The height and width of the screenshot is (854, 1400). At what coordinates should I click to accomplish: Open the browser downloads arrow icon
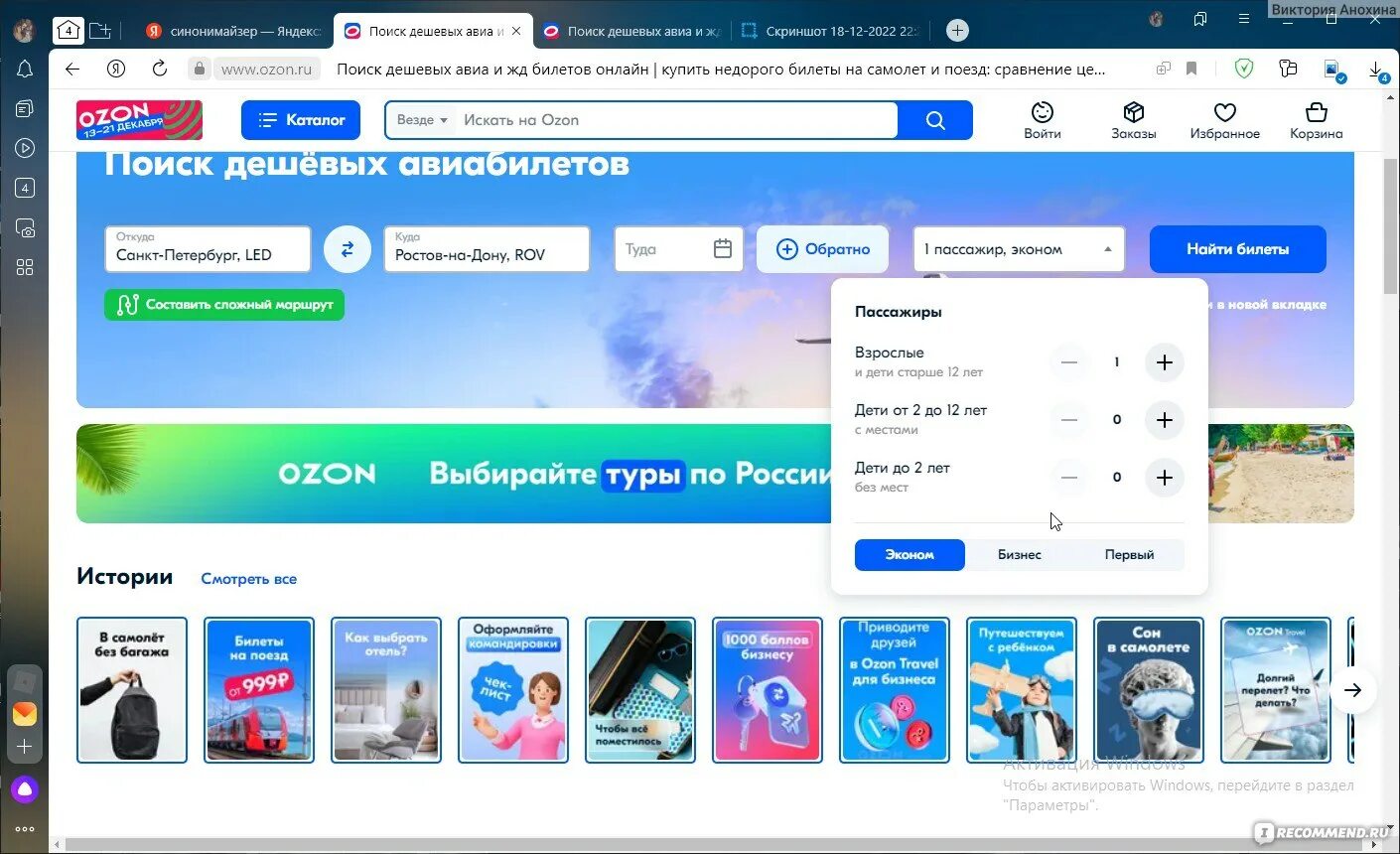pyautogui.click(x=1376, y=70)
